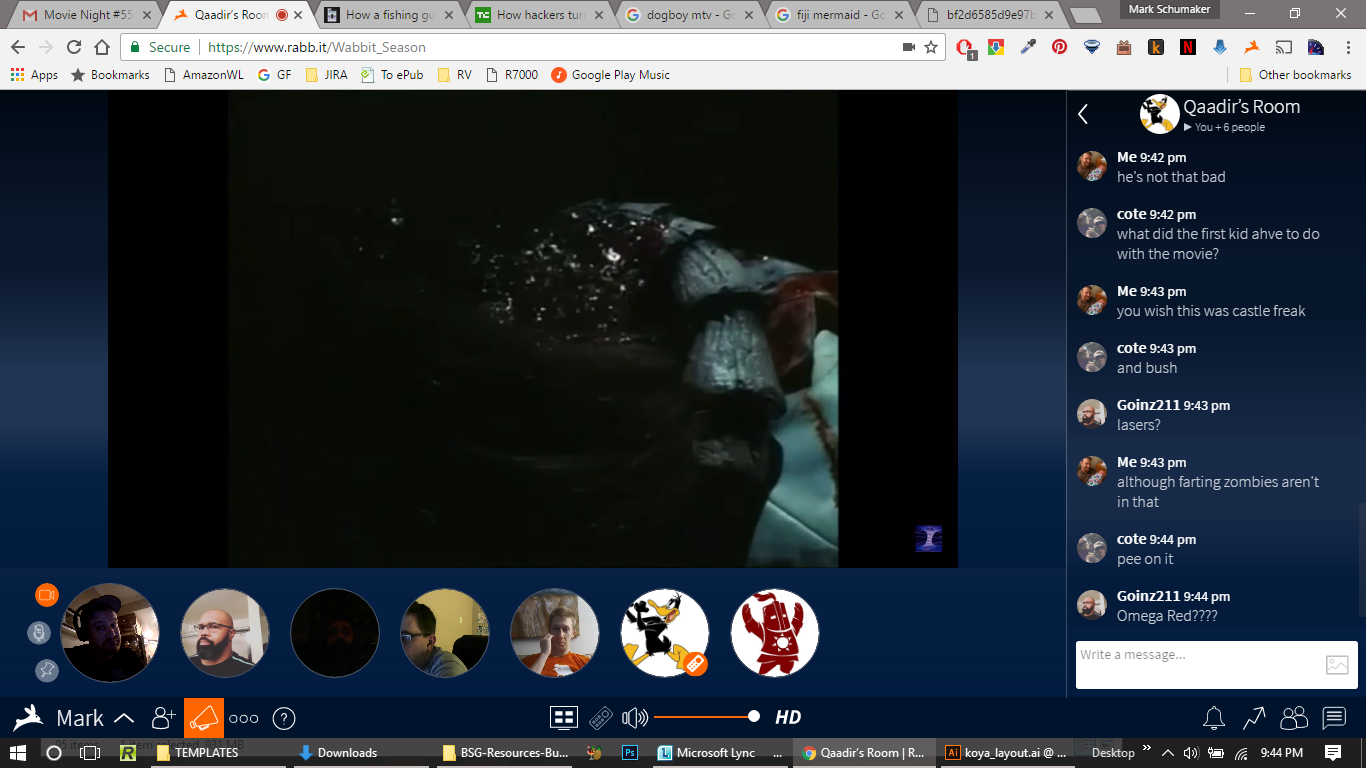Open the eyedropper color picker extension

pyautogui.click(x=1027, y=47)
